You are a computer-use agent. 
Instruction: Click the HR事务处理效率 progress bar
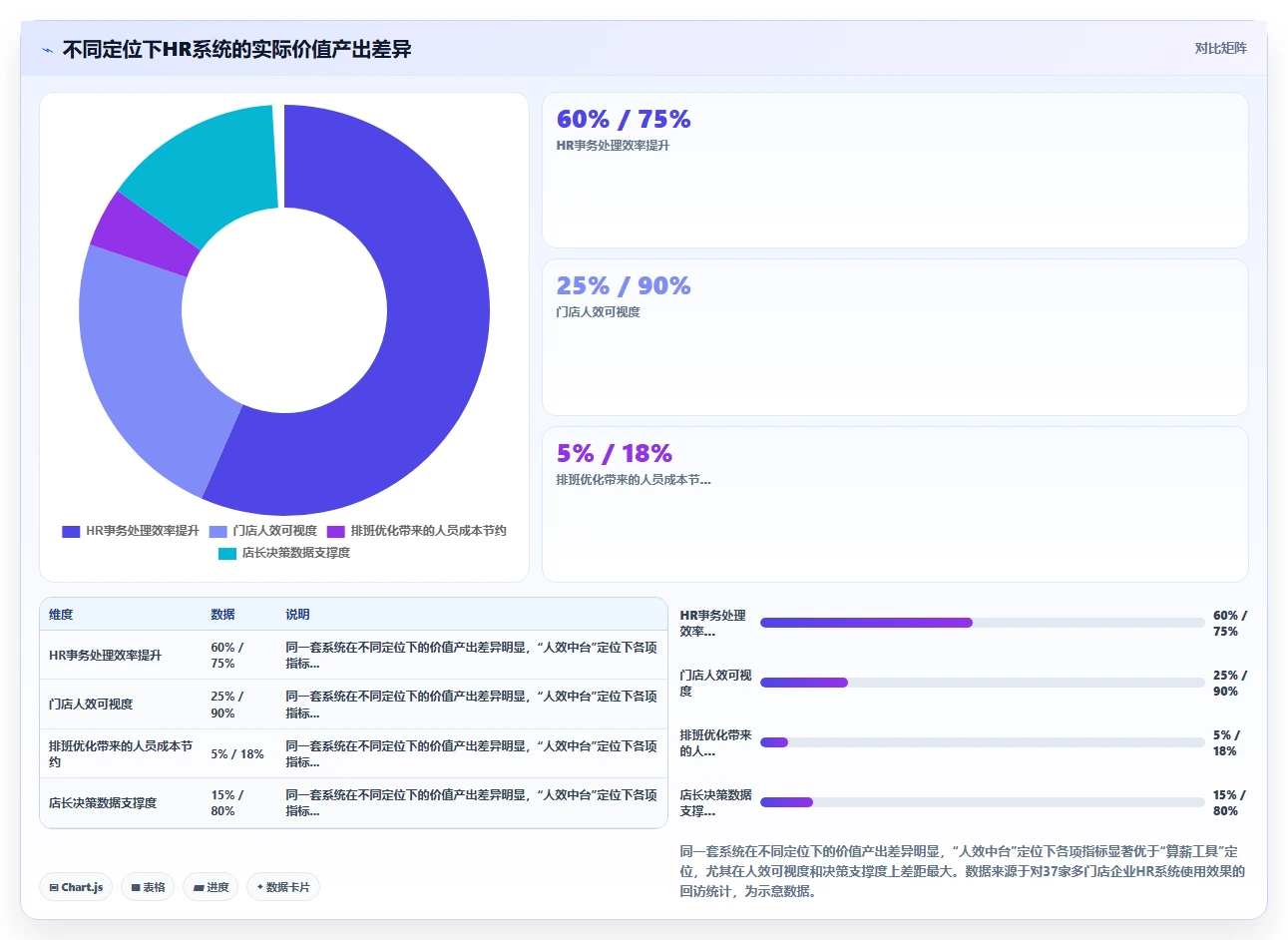pyautogui.click(x=982, y=623)
